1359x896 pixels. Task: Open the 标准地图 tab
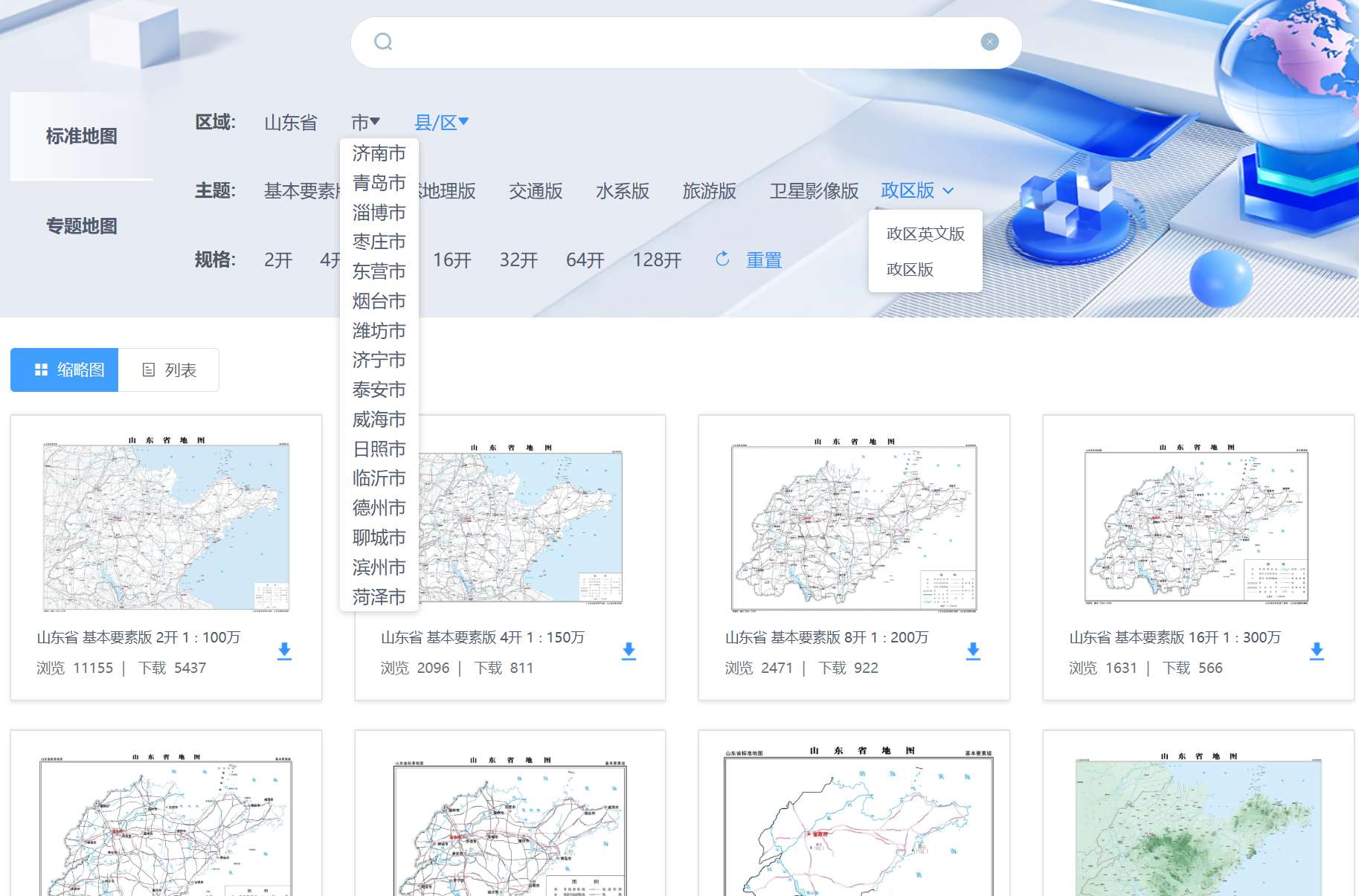click(x=82, y=136)
